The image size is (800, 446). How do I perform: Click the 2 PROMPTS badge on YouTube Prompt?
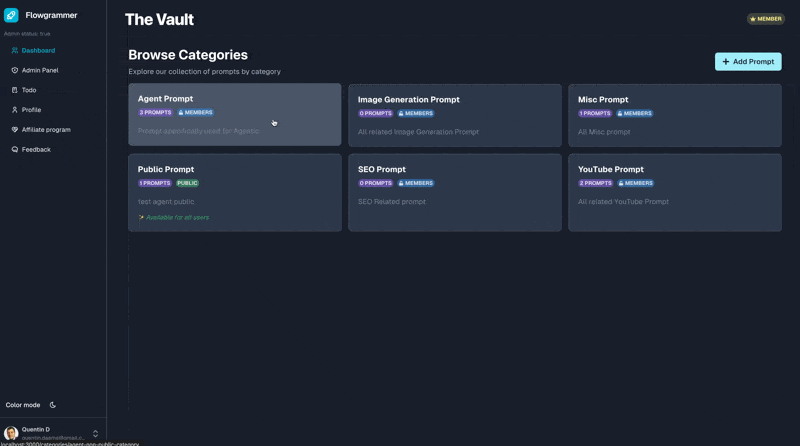coord(595,183)
